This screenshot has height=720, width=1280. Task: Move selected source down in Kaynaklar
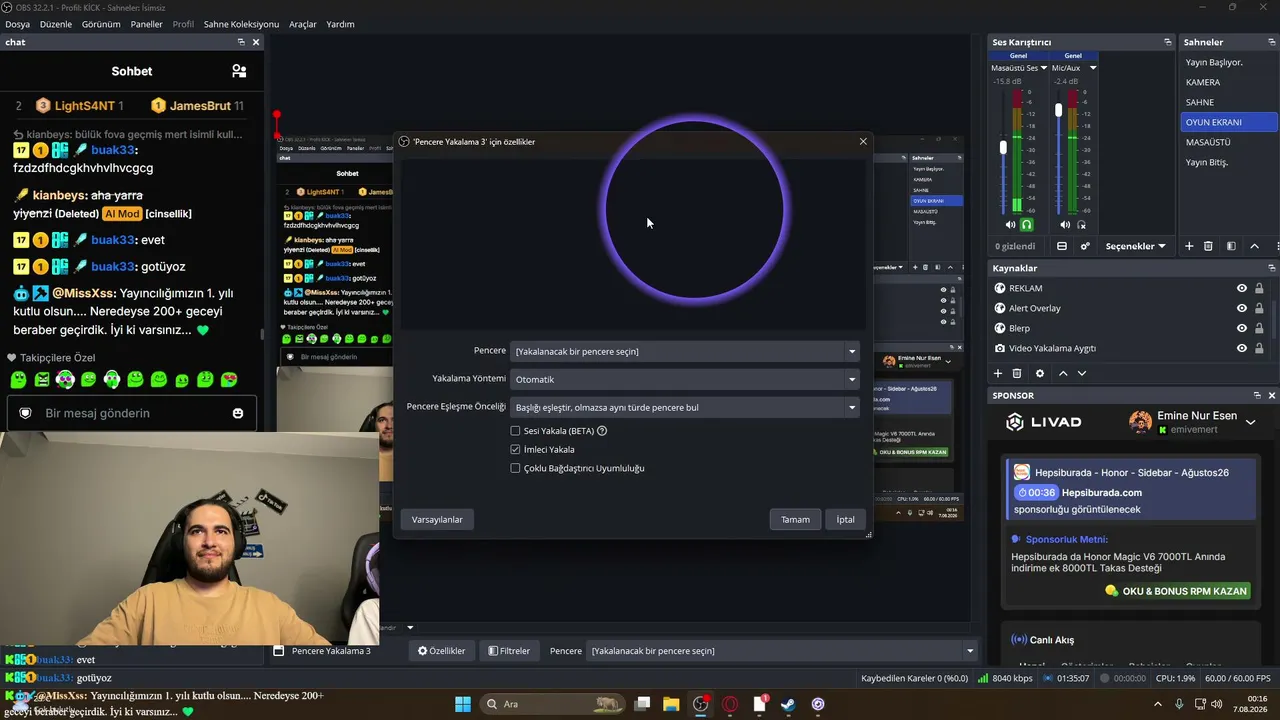pos(1082,373)
